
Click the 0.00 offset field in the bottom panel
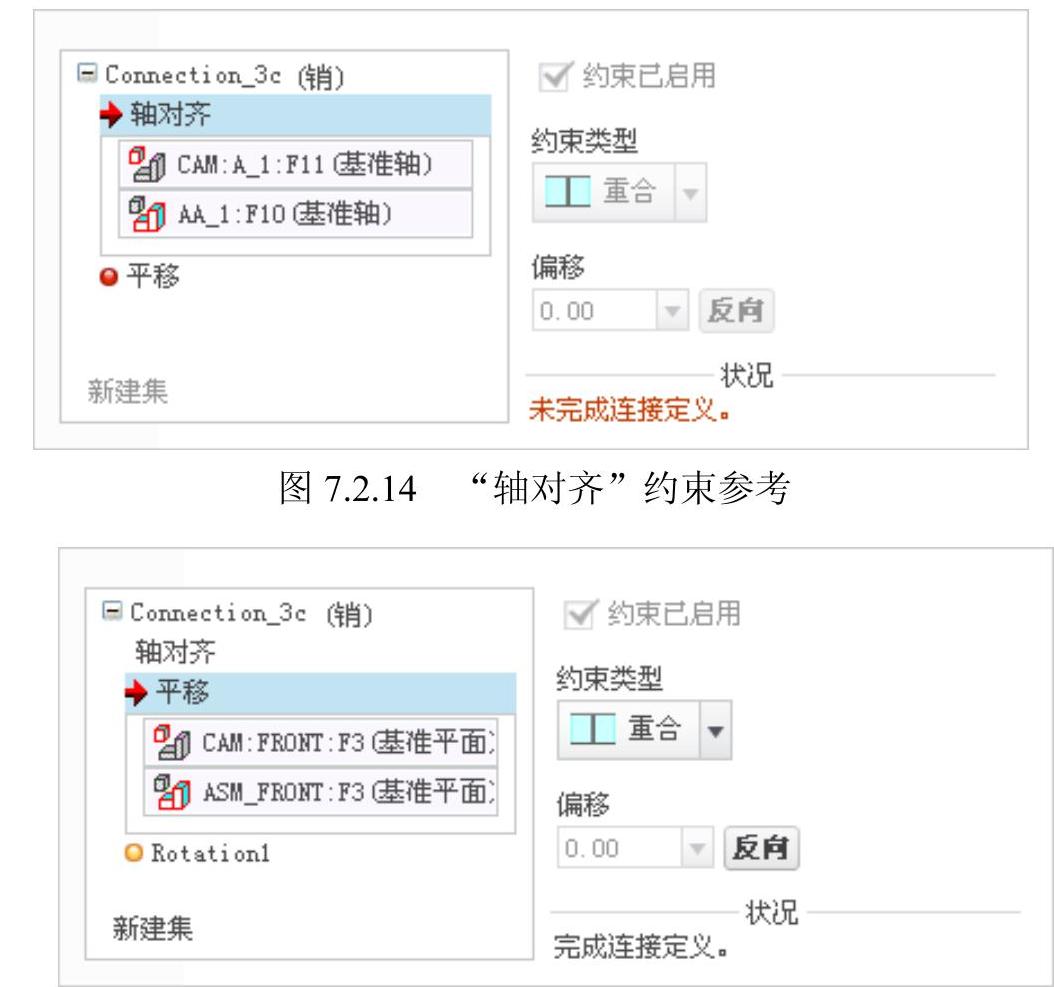click(x=619, y=848)
